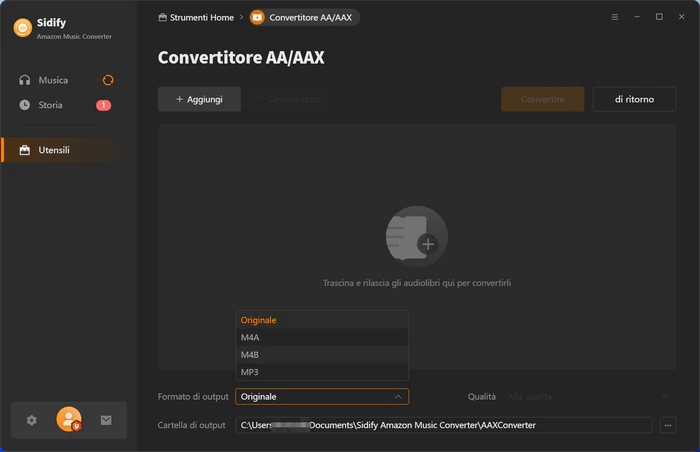Click the Aggiungi button
Viewport: 700px width, 452px height.
199,99
